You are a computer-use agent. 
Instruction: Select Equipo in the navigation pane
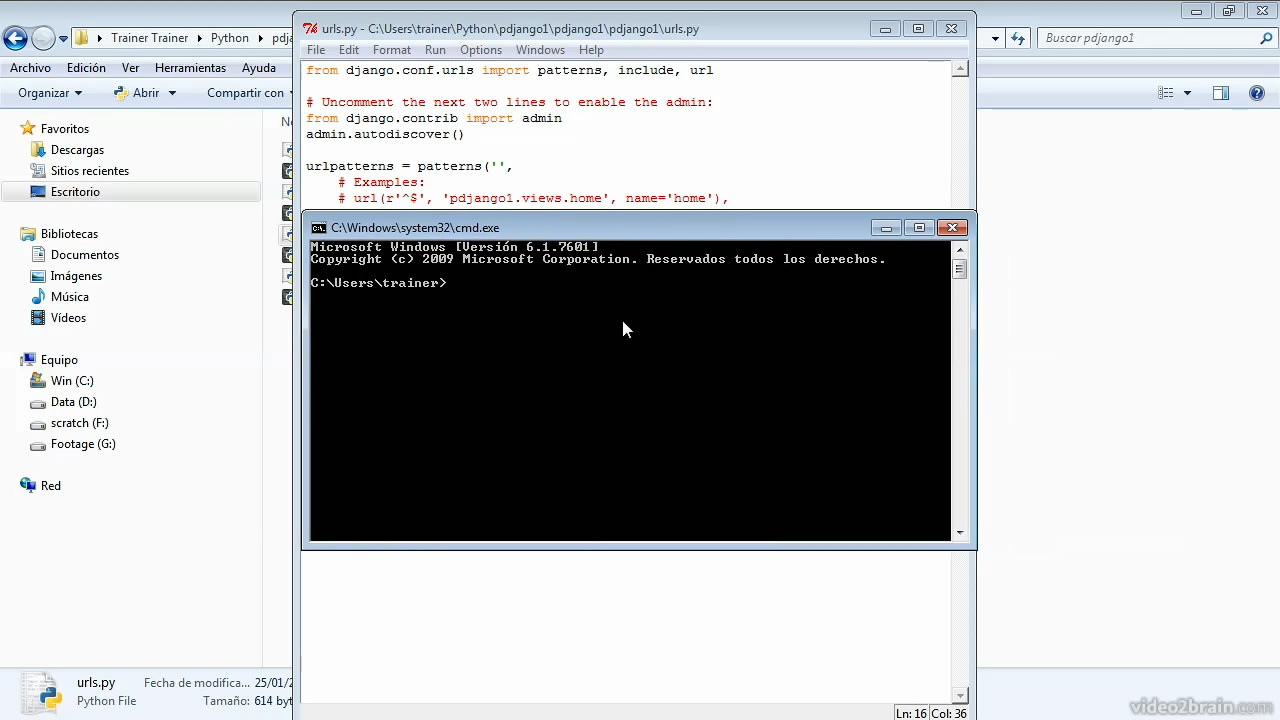[x=59, y=360]
